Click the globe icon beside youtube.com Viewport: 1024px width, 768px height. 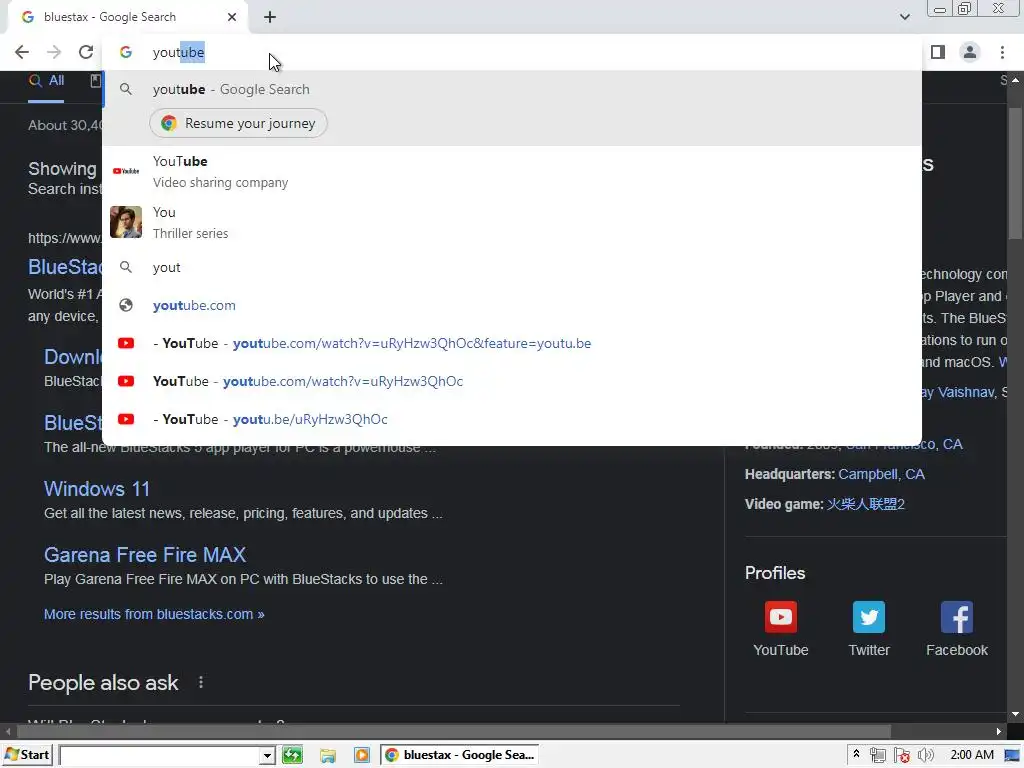(126, 305)
